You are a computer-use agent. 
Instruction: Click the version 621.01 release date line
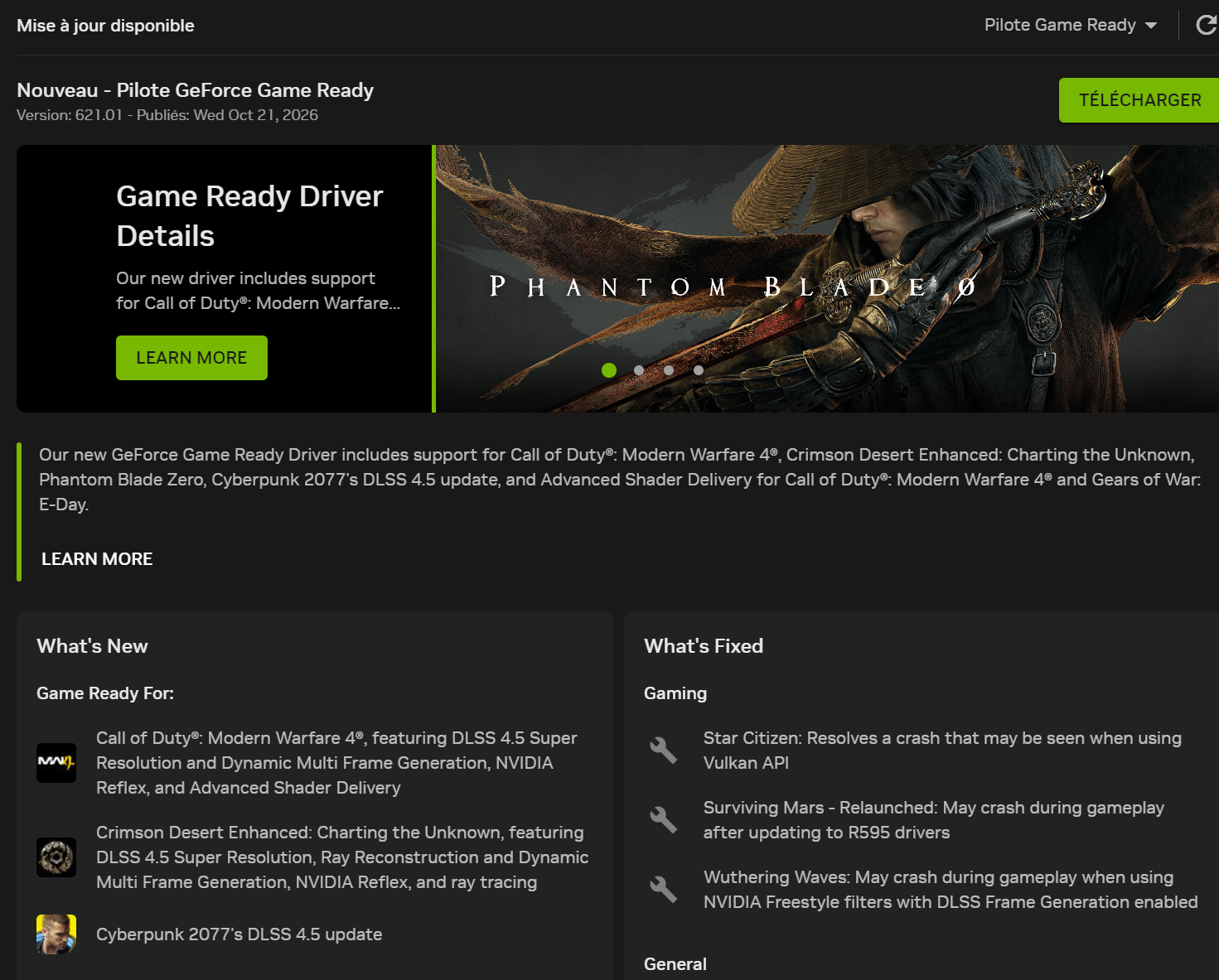[x=167, y=115]
